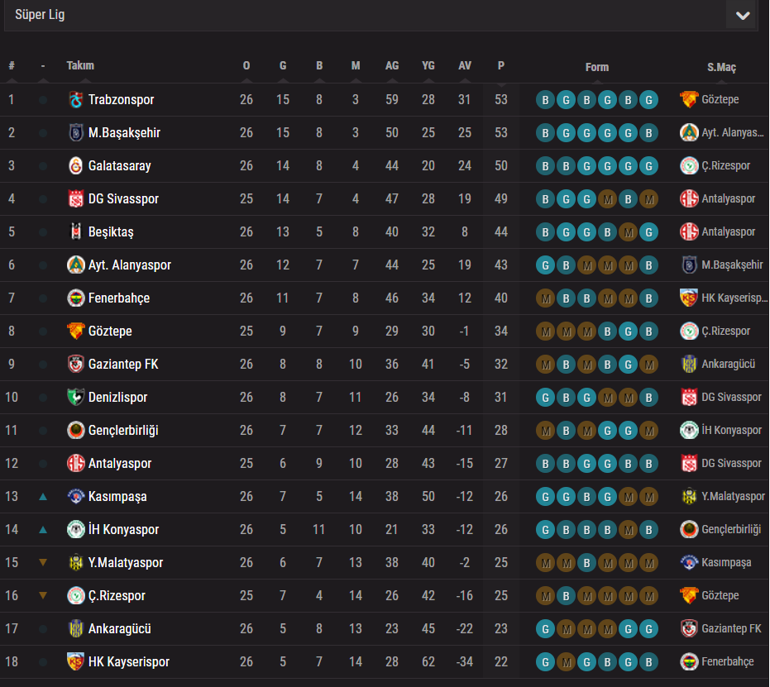770x687 pixels.
Task: Click the Kasımpaşa club logo in row 13
Action: (x=76, y=496)
